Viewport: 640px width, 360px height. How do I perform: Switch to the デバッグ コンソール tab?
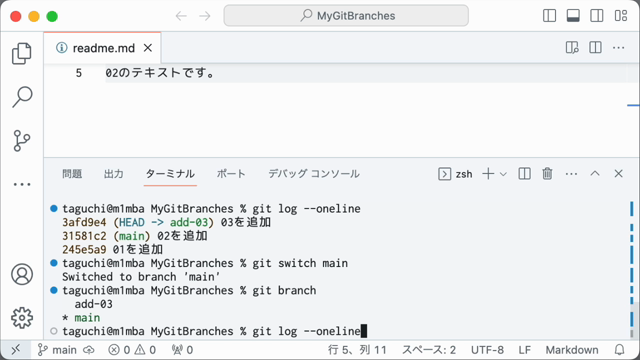[x=314, y=174]
